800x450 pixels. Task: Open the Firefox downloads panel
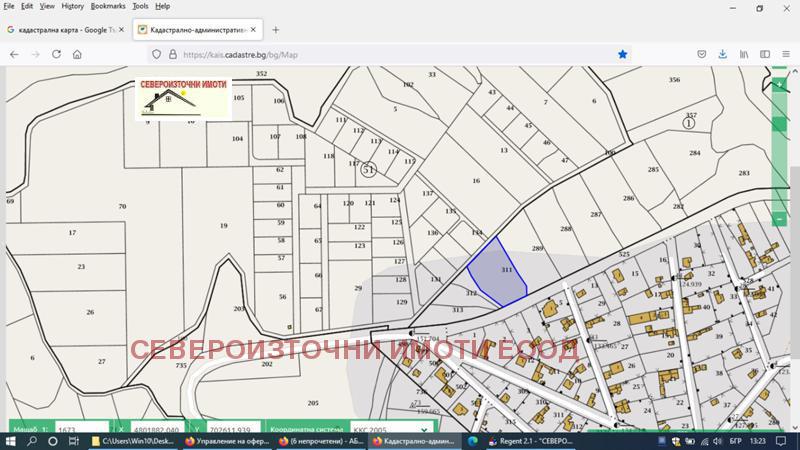pyautogui.click(x=722, y=54)
